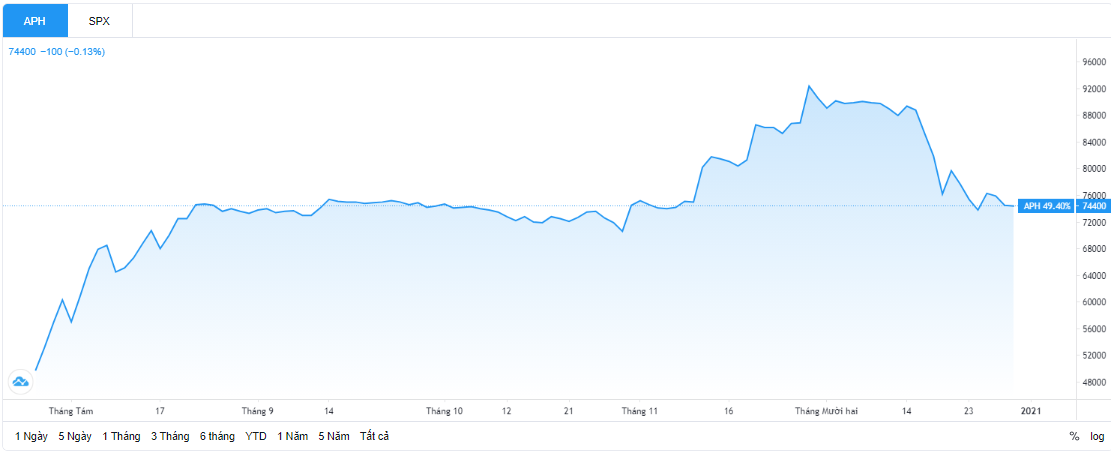
Task: Show year-to-date with YTD
Action: point(256,436)
